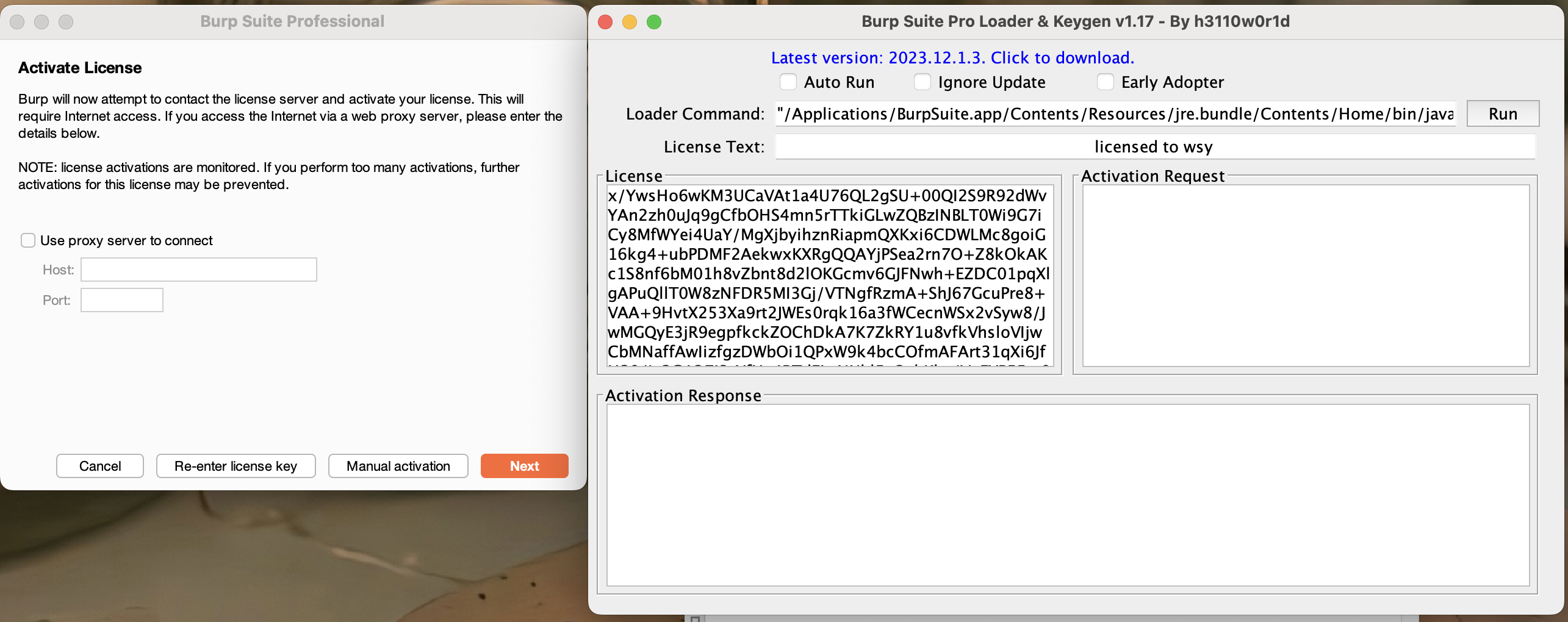
Task: Toggle the Ignore Update checkbox
Action: click(922, 82)
